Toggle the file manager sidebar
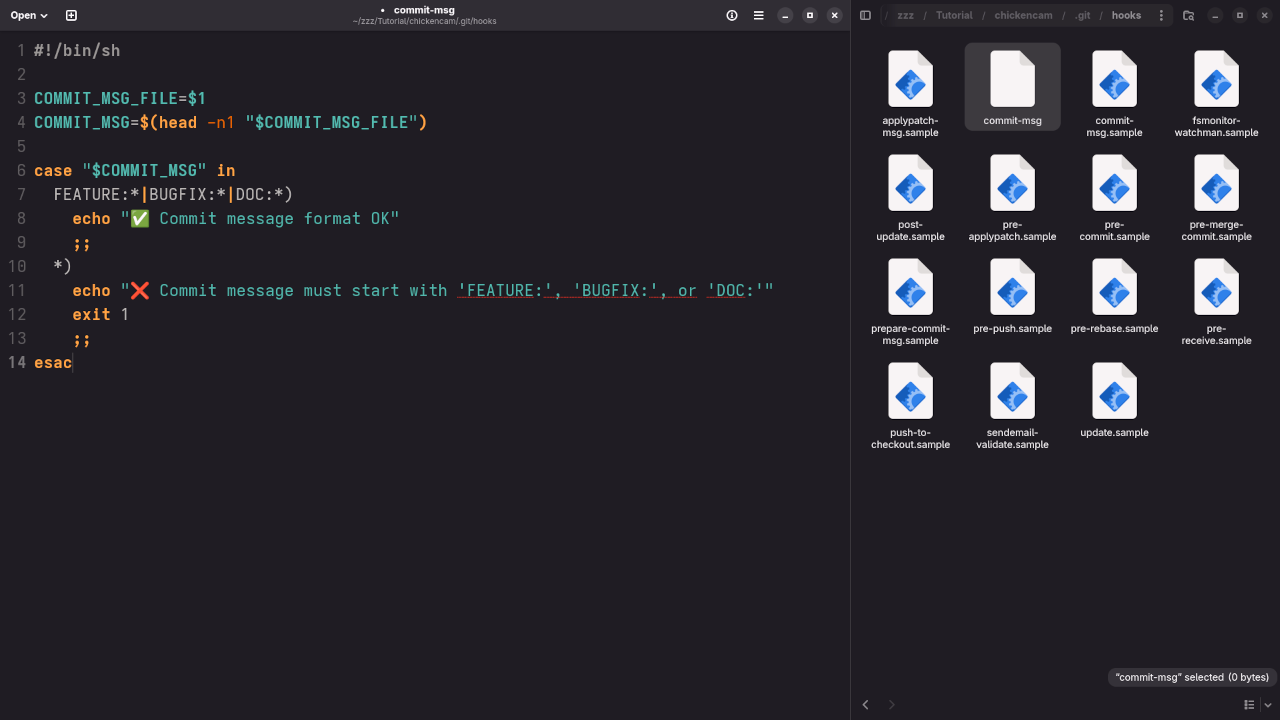 coord(866,15)
